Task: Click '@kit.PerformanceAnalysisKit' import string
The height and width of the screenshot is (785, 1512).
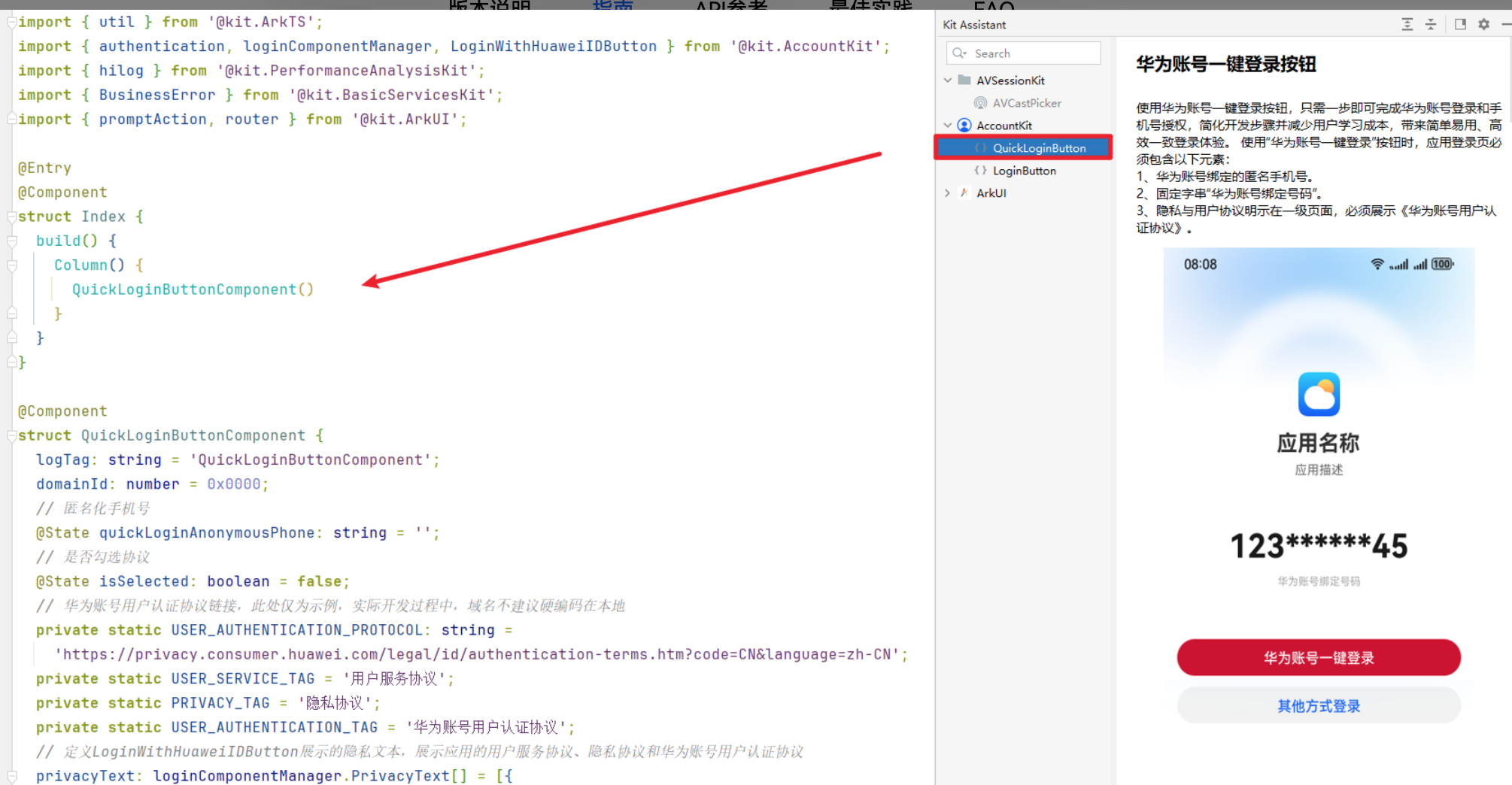Action: click(346, 71)
